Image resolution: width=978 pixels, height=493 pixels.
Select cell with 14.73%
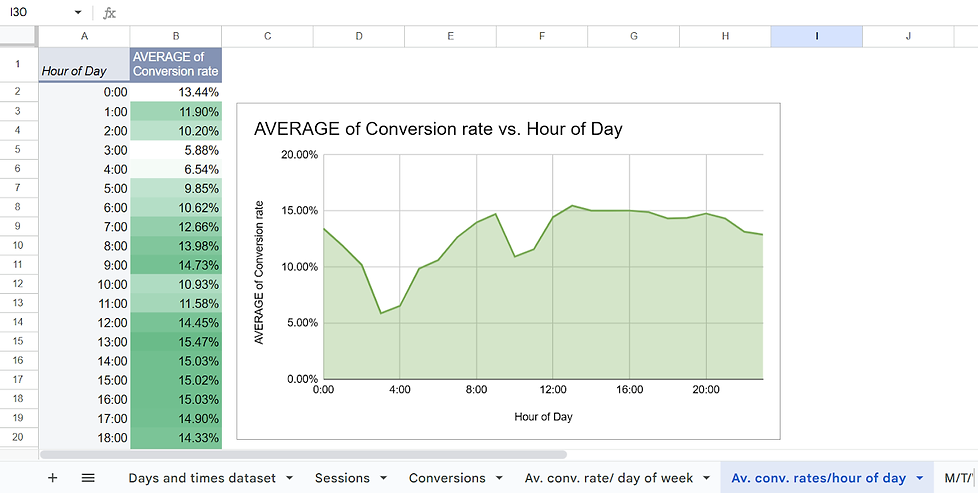coord(176,265)
